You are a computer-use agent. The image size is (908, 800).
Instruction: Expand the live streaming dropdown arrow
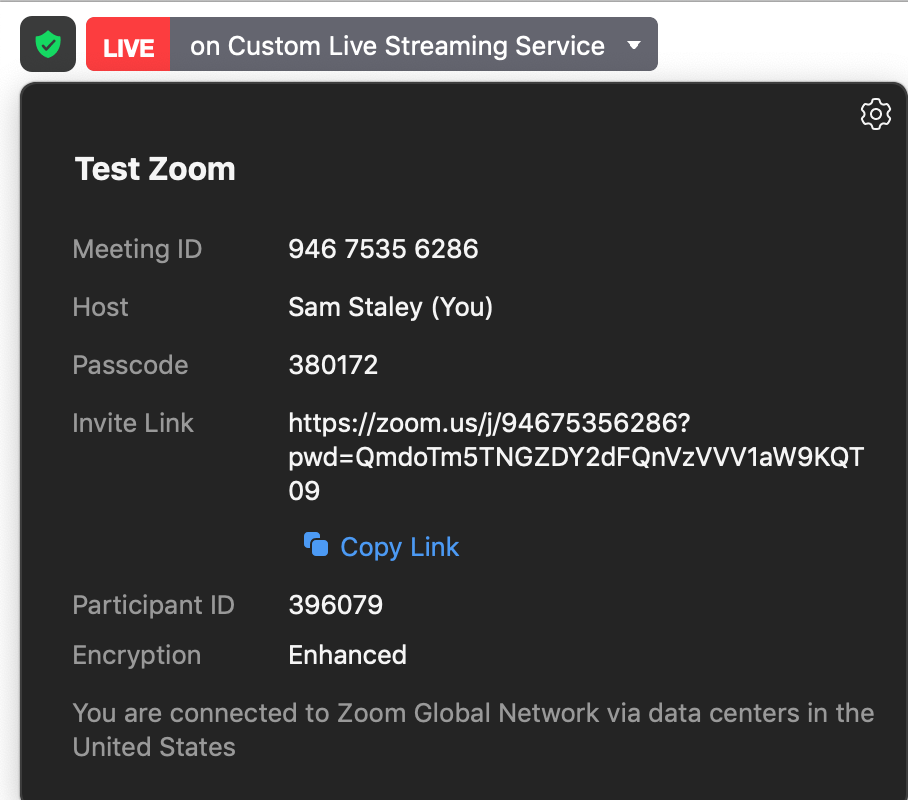click(x=634, y=45)
